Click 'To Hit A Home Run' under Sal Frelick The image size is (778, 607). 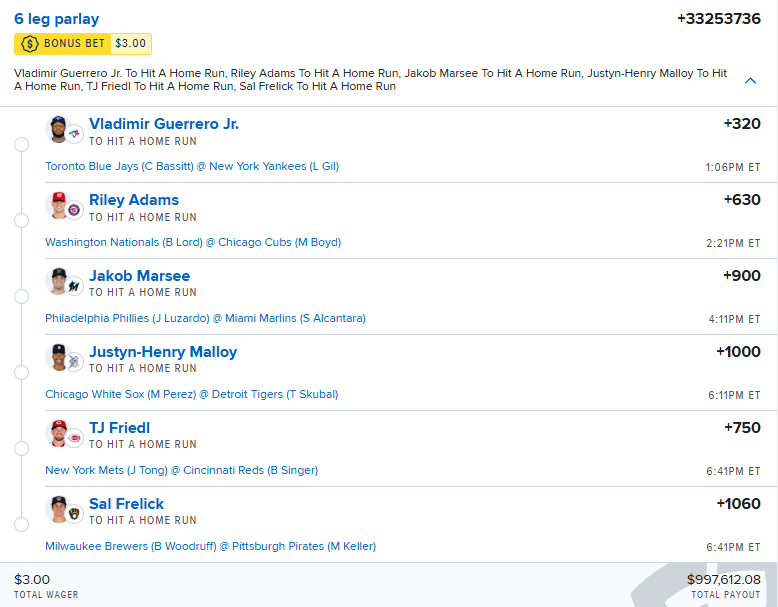[x=143, y=520]
